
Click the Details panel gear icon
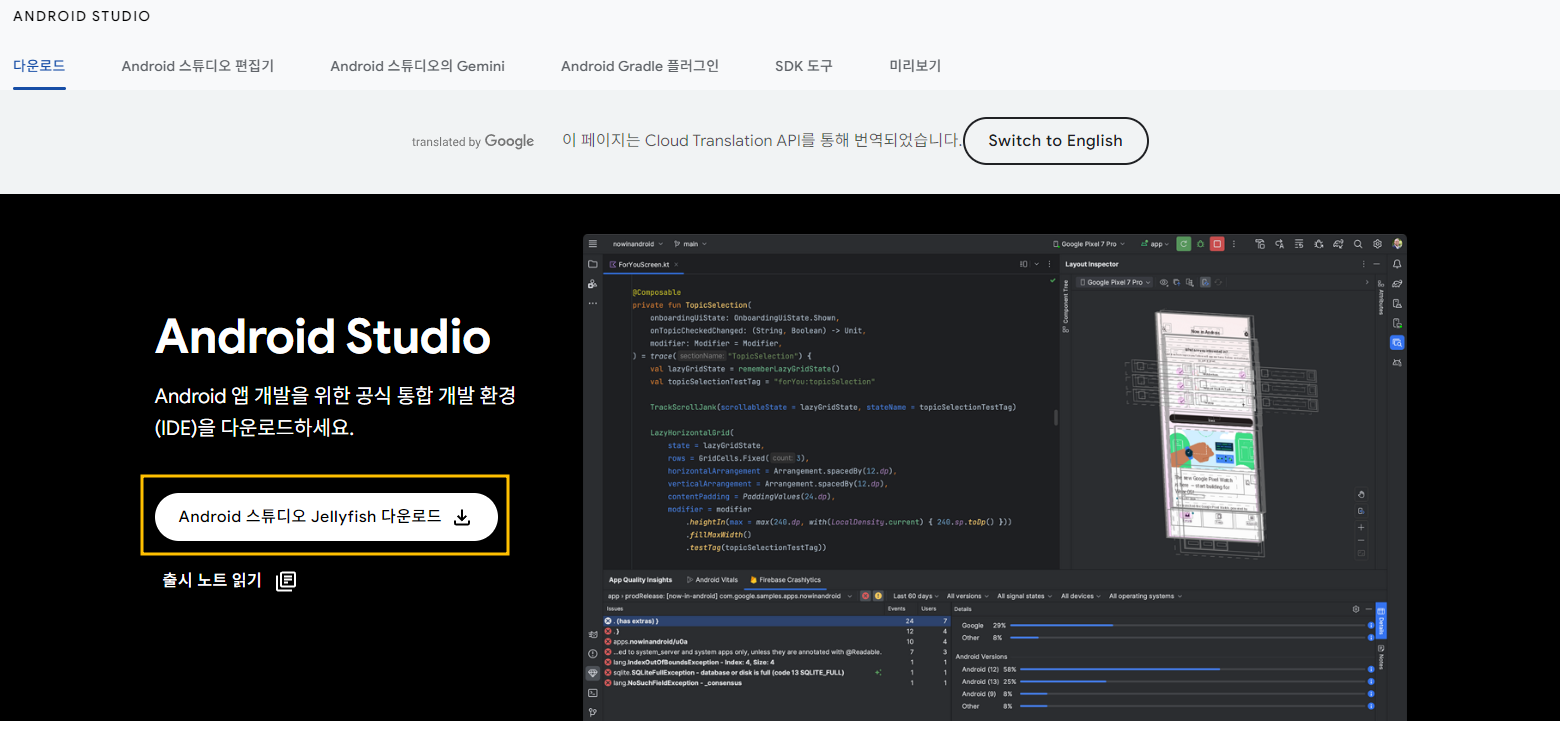pyautogui.click(x=1356, y=609)
